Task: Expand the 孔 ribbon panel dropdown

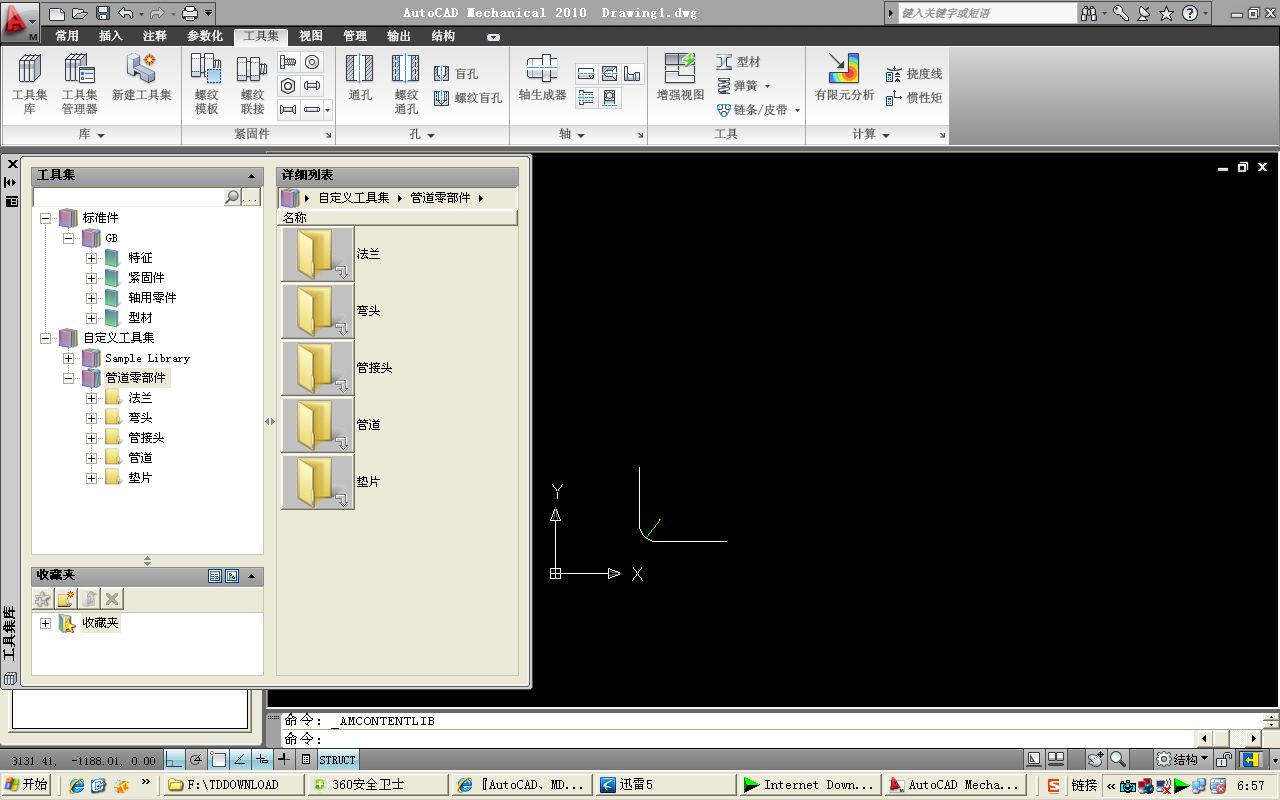Action: point(431,135)
